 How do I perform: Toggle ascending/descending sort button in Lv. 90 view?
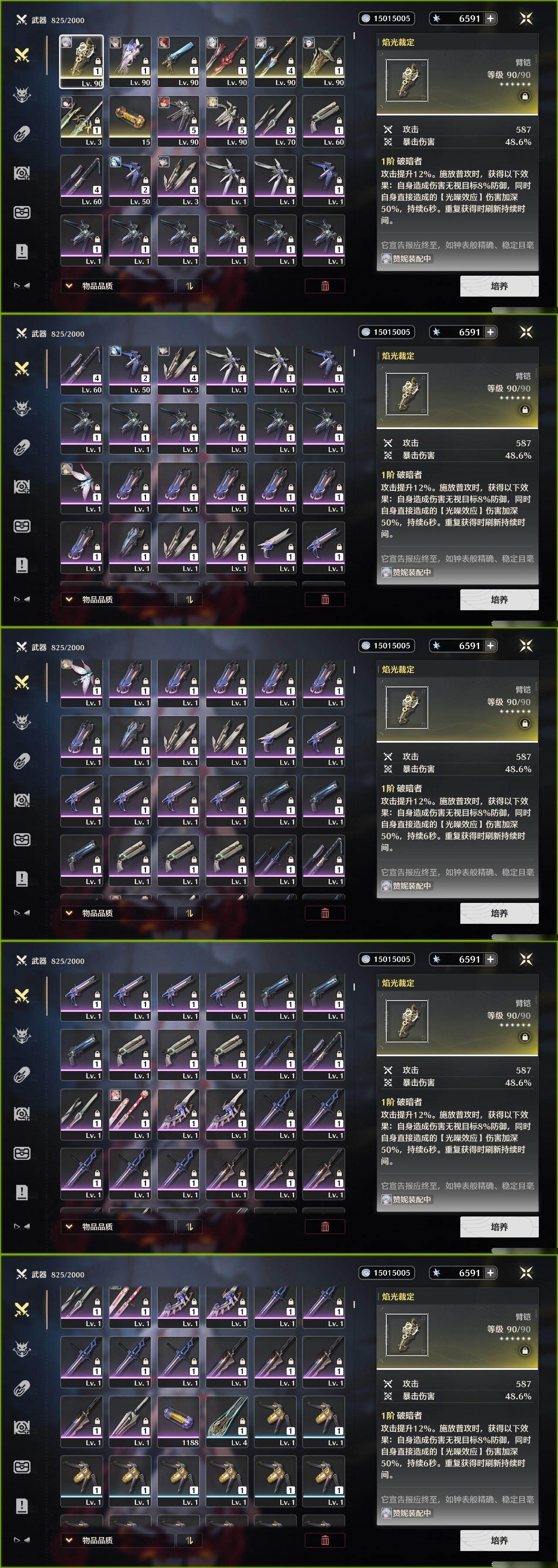coord(189,285)
